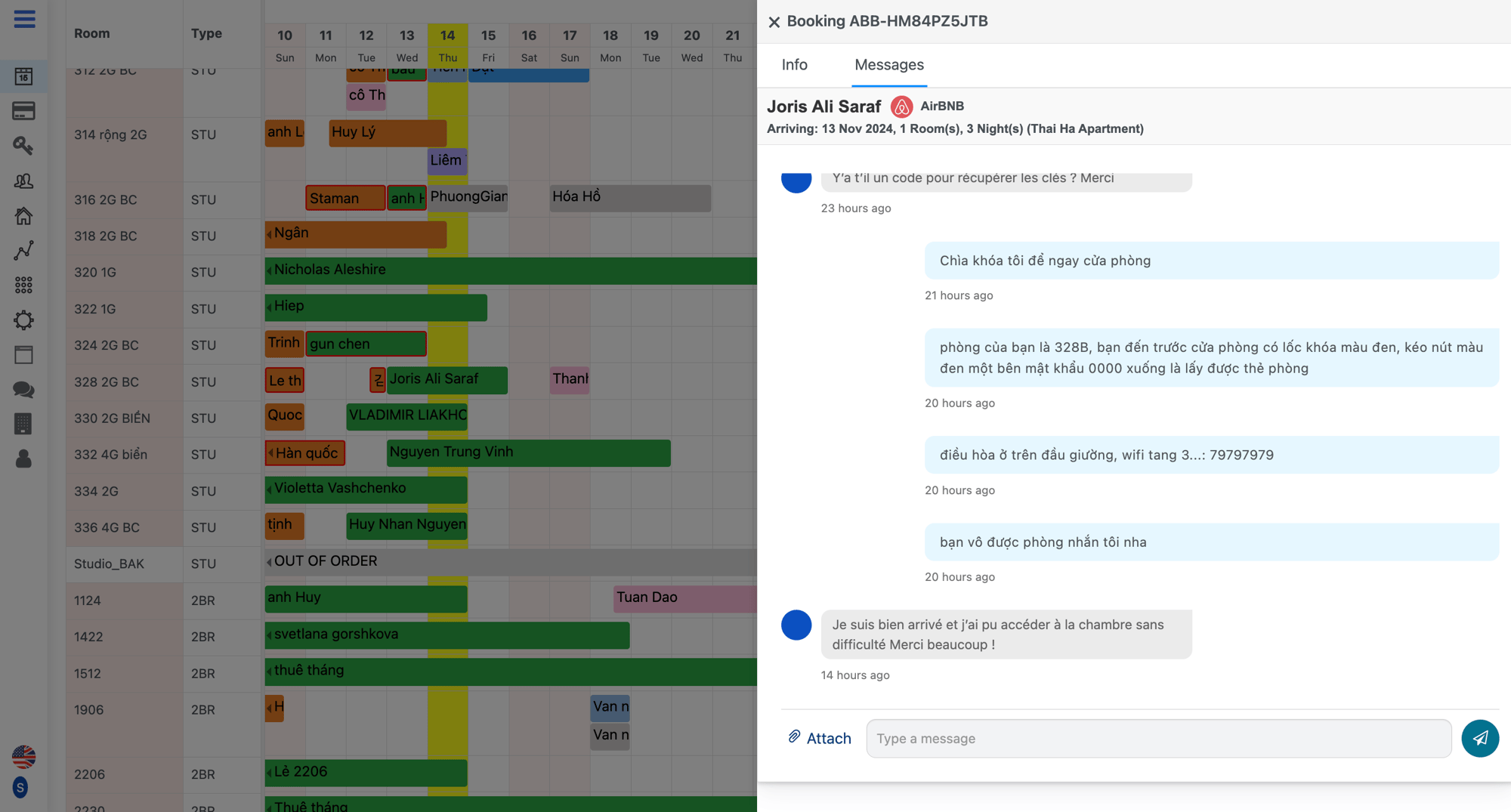The height and width of the screenshot is (812, 1511).
Task: Focus the Type a message field
Action: click(1158, 739)
